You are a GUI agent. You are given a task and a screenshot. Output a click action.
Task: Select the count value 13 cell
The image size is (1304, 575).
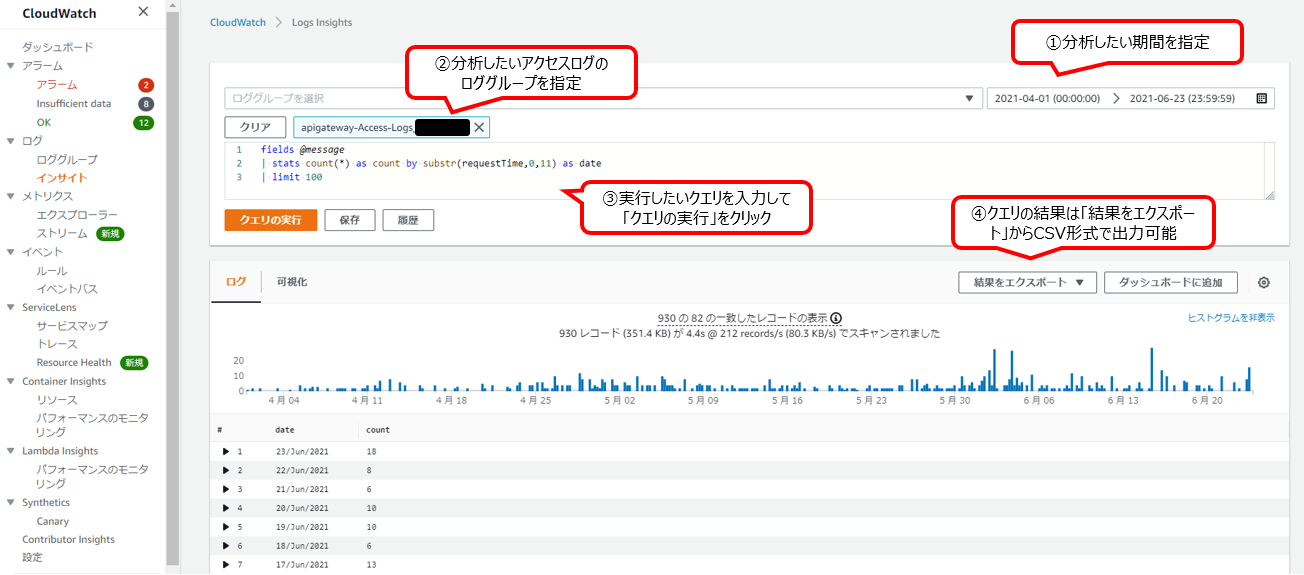[x=371, y=565]
